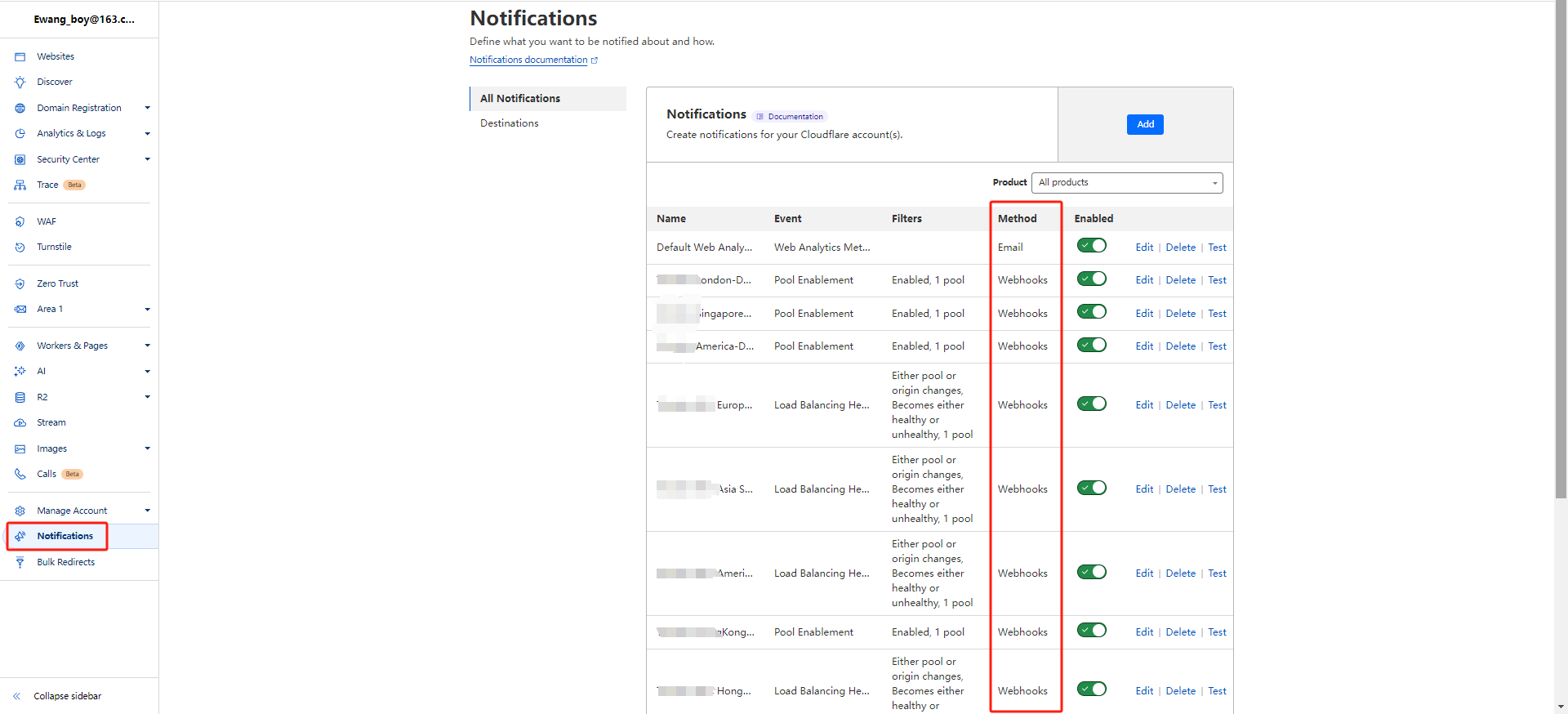Viewport: 1568px width, 714px height.
Task: Click the Turnstile icon in sidebar
Action: (20, 247)
